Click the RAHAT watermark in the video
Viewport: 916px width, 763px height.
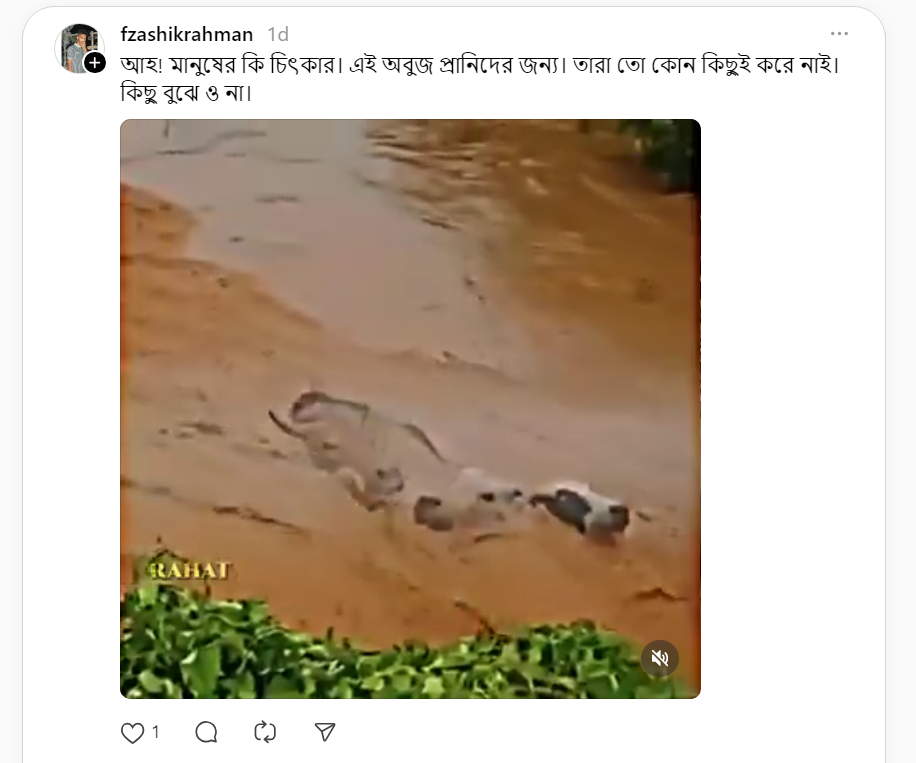(188, 570)
